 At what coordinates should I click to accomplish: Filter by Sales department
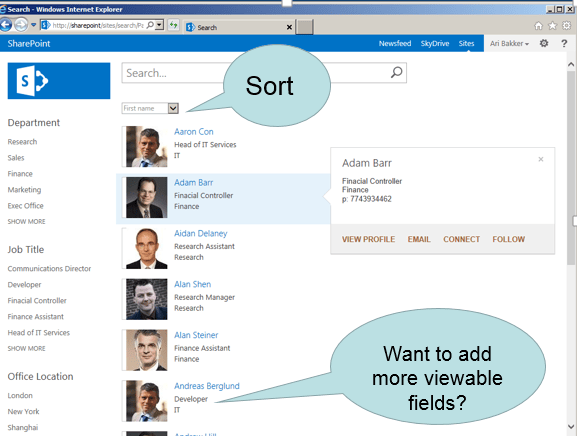[x=16, y=157]
